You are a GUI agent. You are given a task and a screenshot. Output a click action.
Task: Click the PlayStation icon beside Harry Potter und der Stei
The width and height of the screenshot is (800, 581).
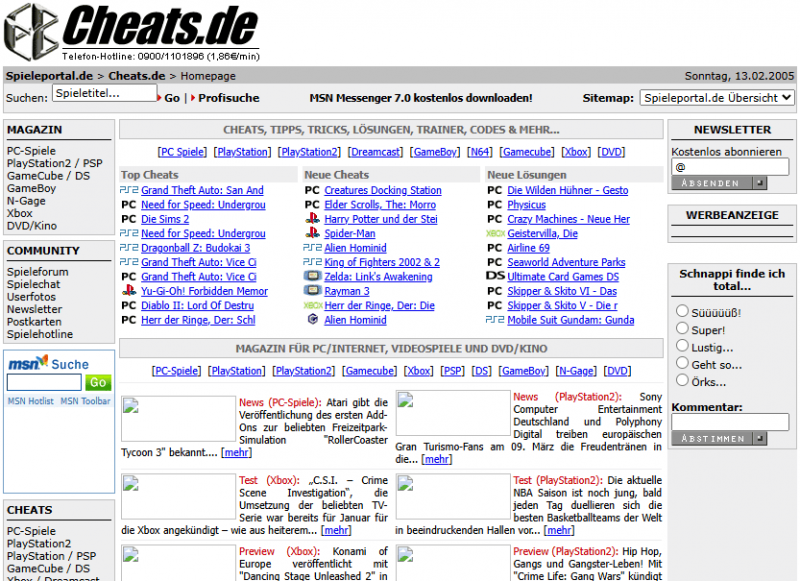[x=313, y=219]
